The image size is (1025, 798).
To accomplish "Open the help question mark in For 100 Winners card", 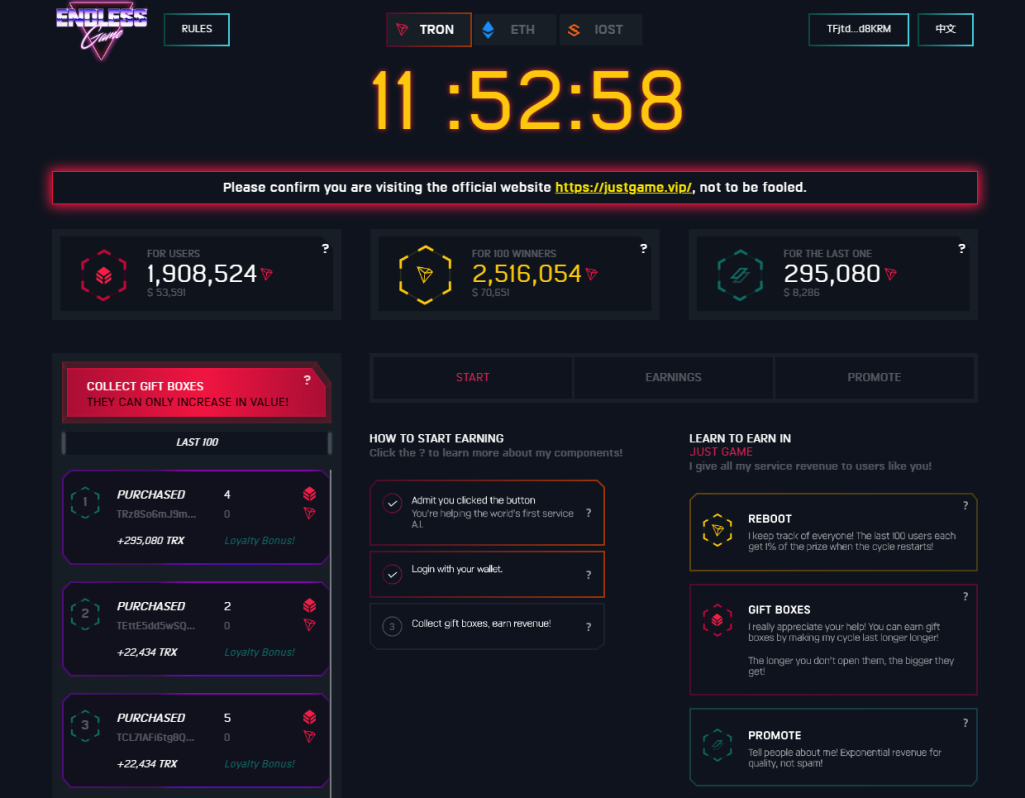I will [x=643, y=248].
